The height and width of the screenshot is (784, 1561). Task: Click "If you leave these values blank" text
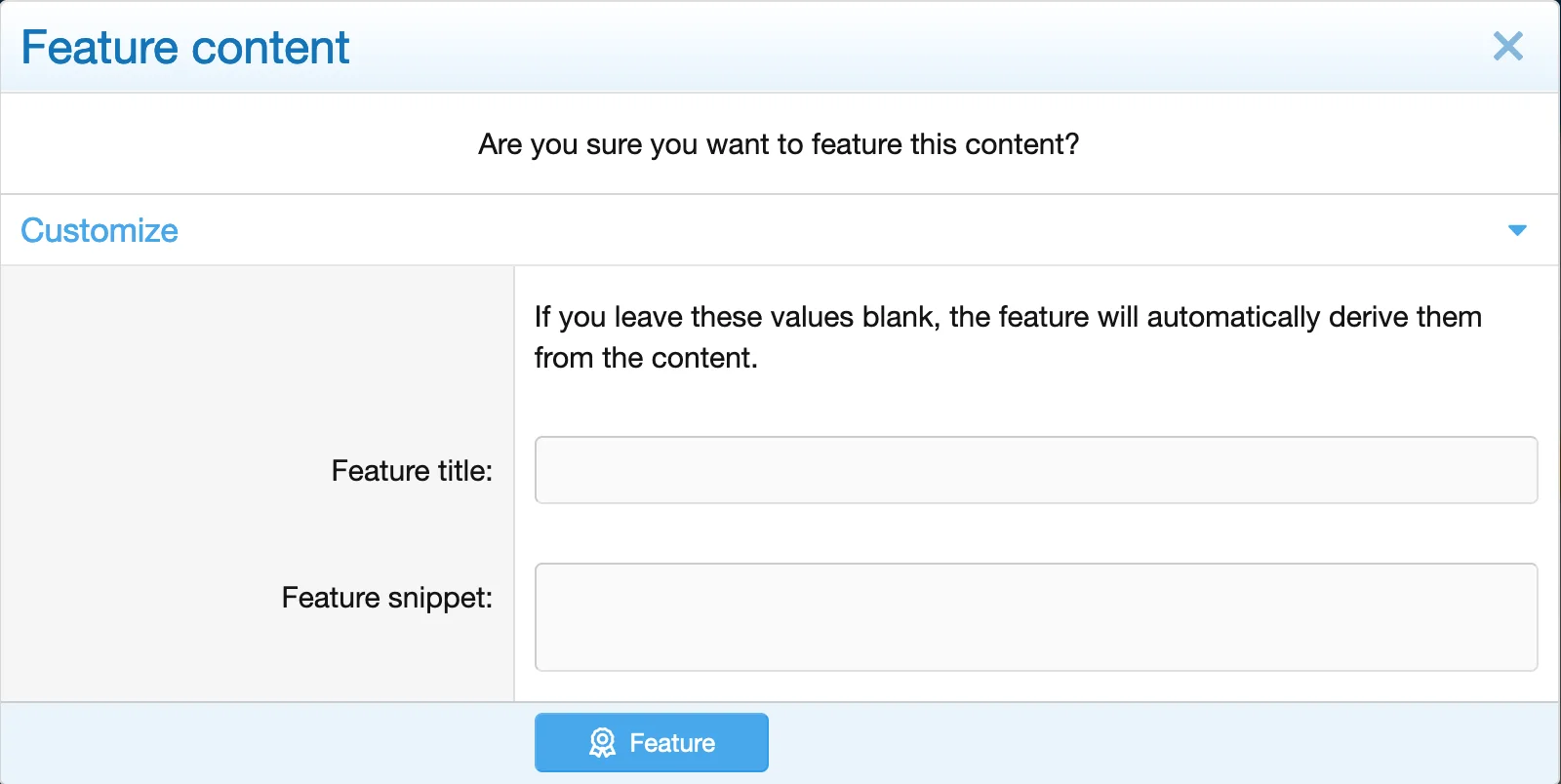pyautogui.click(x=737, y=317)
